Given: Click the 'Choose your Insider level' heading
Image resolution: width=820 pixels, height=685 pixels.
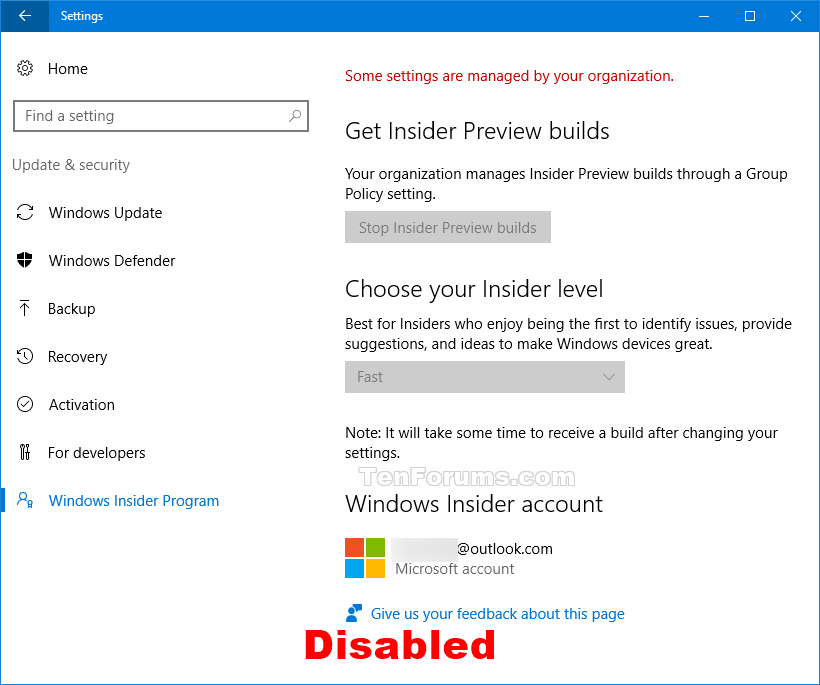Looking at the screenshot, I should coord(474,289).
